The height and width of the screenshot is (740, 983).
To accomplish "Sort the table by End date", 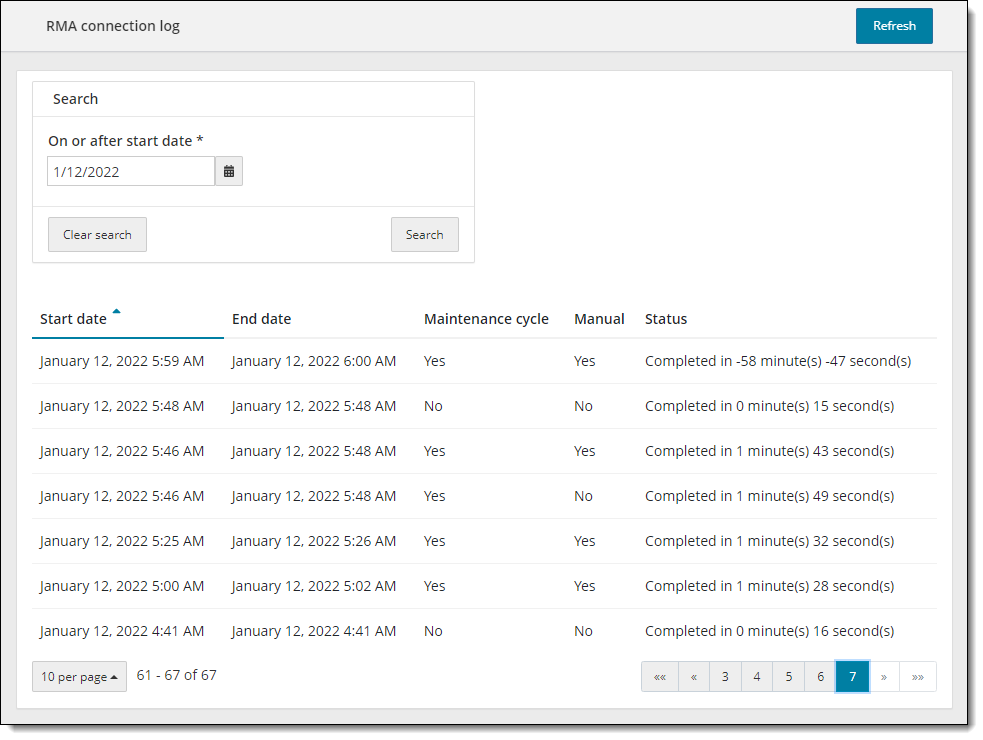I will (x=261, y=318).
